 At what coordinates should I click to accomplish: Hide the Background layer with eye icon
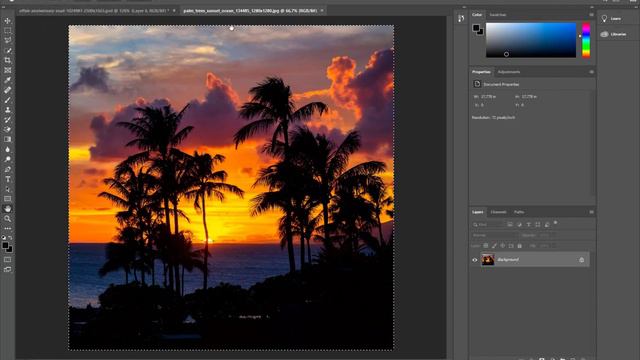[x=475, y=260]
